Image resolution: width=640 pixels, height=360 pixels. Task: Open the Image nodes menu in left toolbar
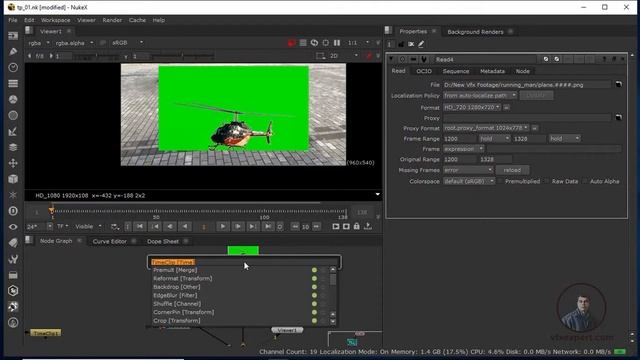pyautogui.click(x=13, y=36)
